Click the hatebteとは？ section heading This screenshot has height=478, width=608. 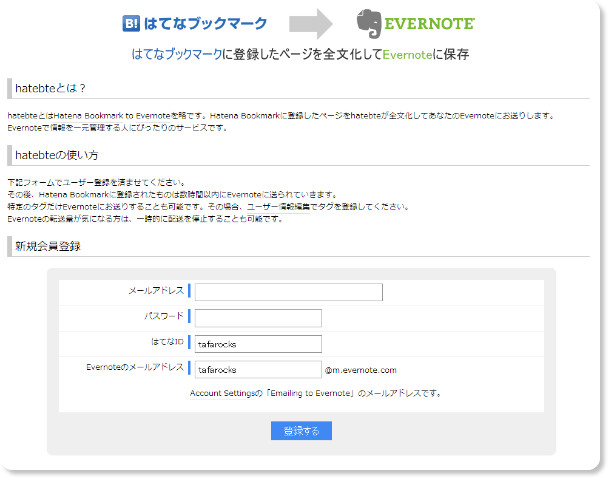pyautogui.click(x=50, y=88)
